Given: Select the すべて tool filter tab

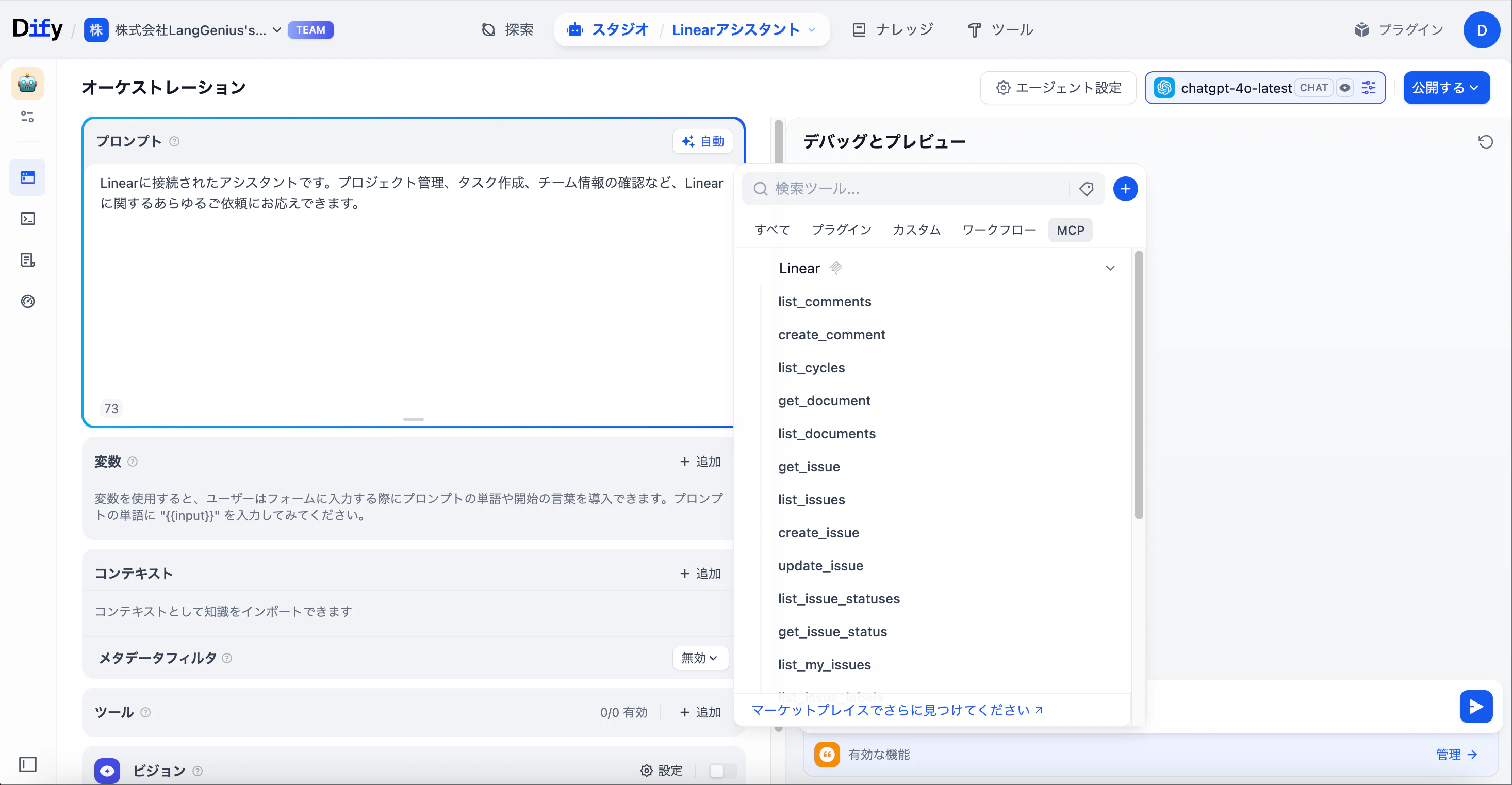Looking at the screenshot, I should point(773,230).
